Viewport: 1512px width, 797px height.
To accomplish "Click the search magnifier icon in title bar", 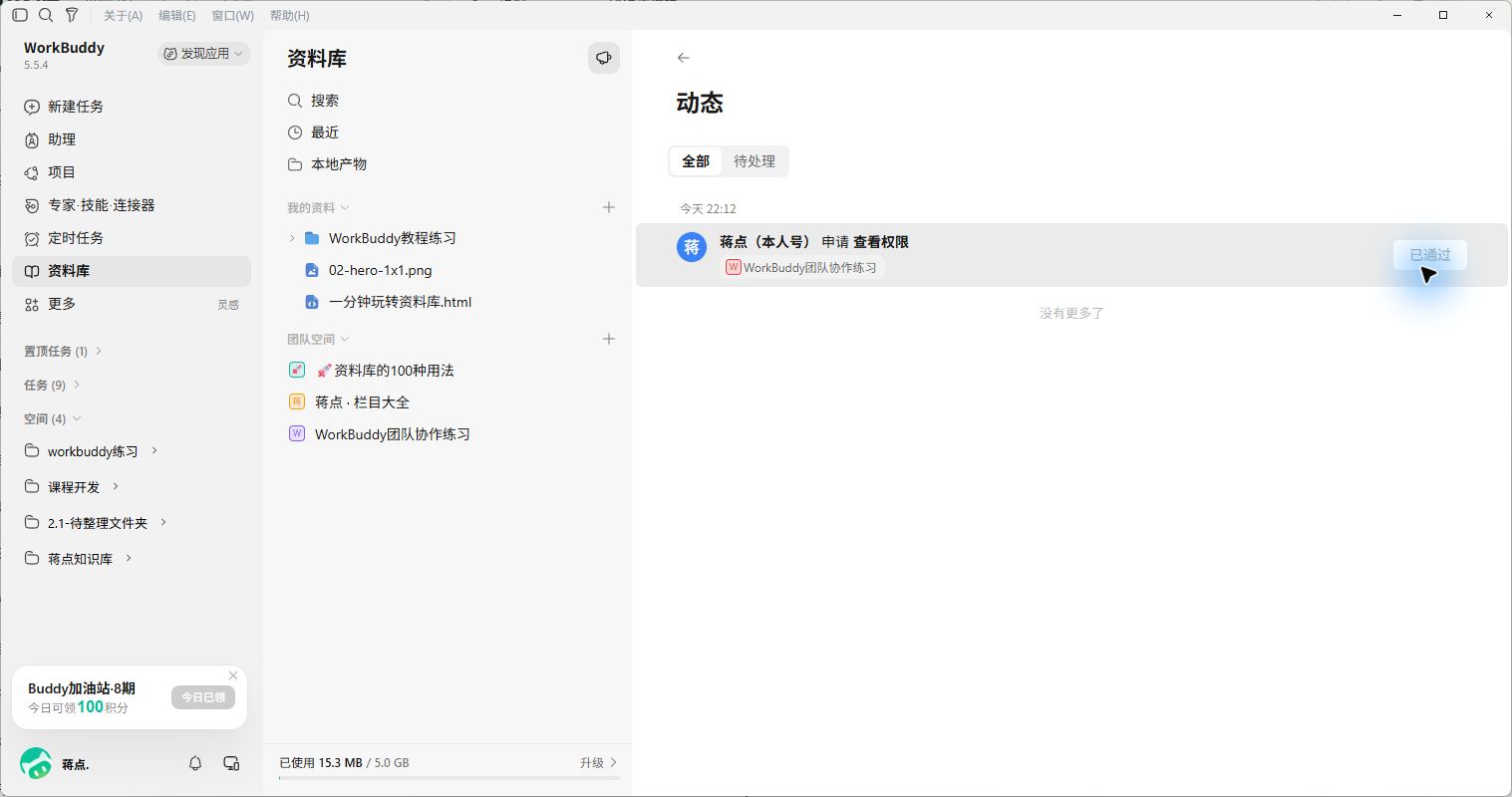I will pyautogui.click(x=46, y=15).
